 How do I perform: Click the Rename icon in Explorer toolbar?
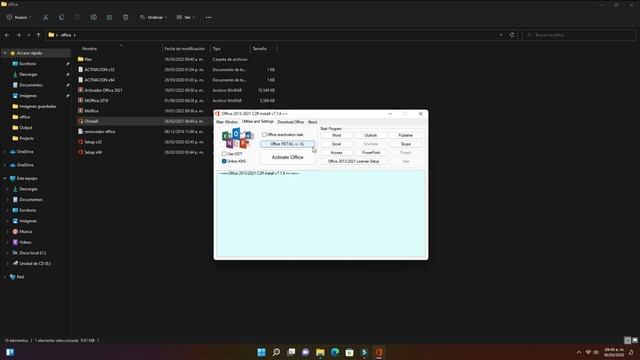point(93,17)
